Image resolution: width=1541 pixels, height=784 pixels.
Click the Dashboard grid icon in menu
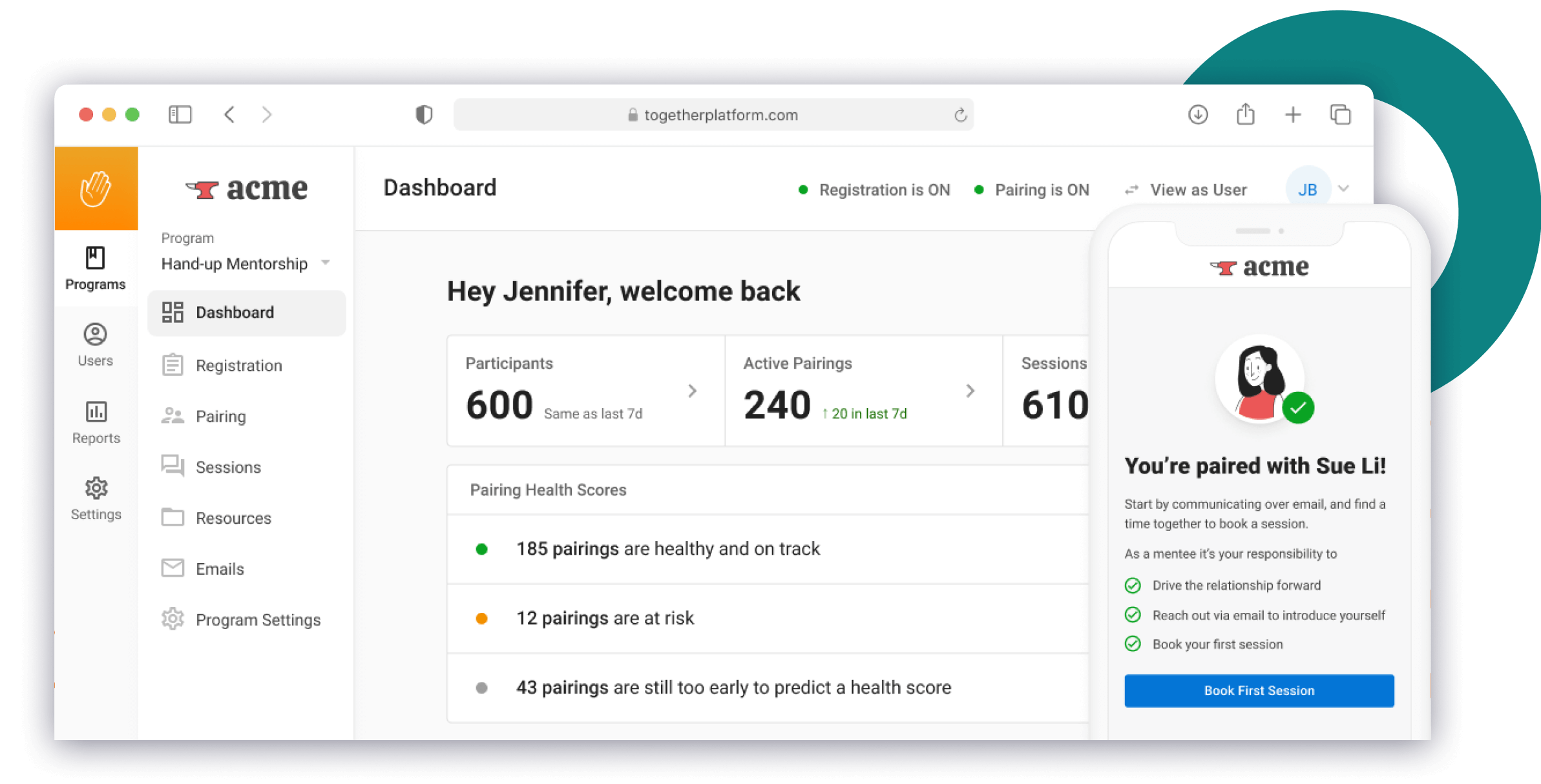tap(173, 312)
